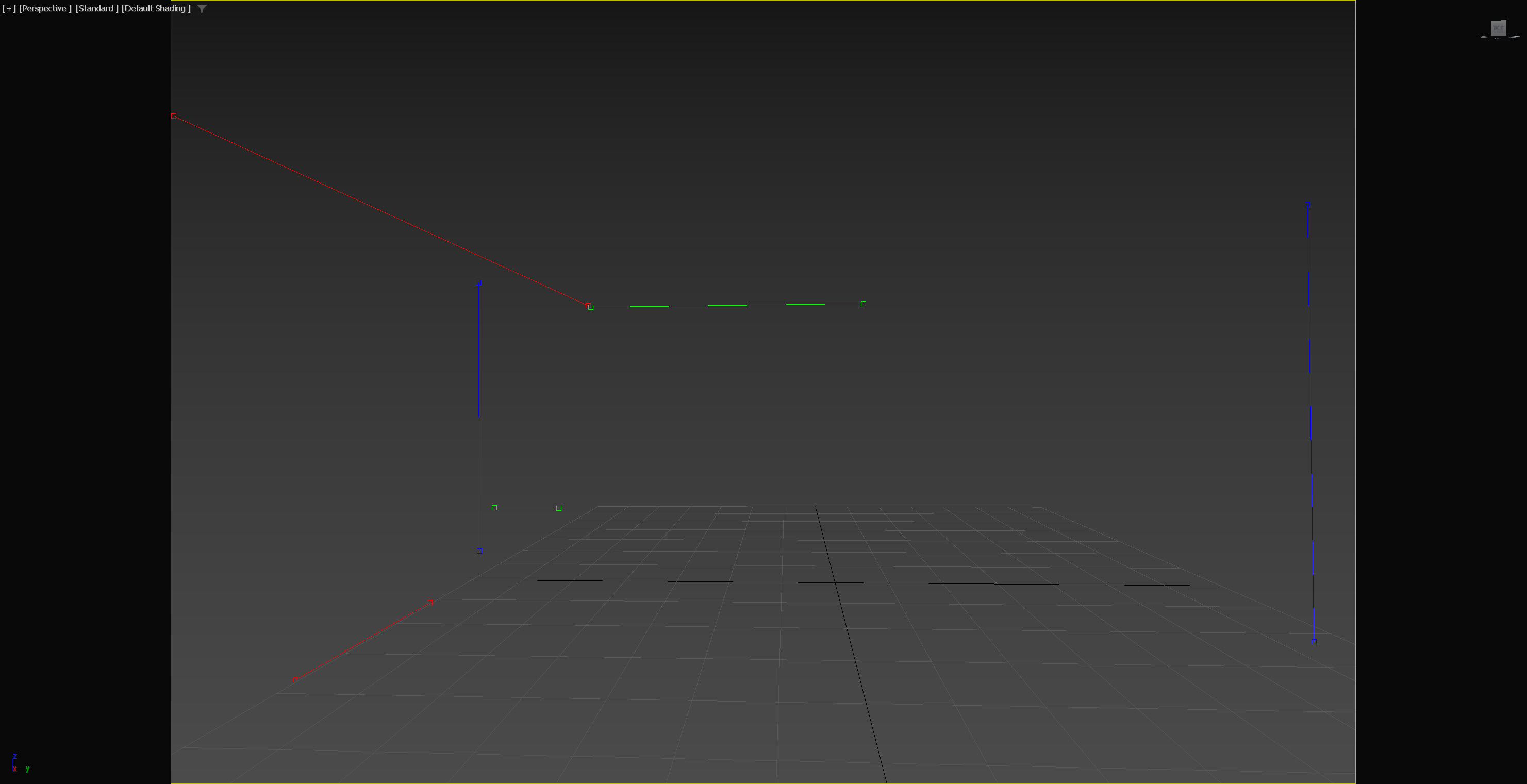Open the Perspective point-of-view viewport menu
Viewport: 1527px width, 784px height.
[44, 8]
